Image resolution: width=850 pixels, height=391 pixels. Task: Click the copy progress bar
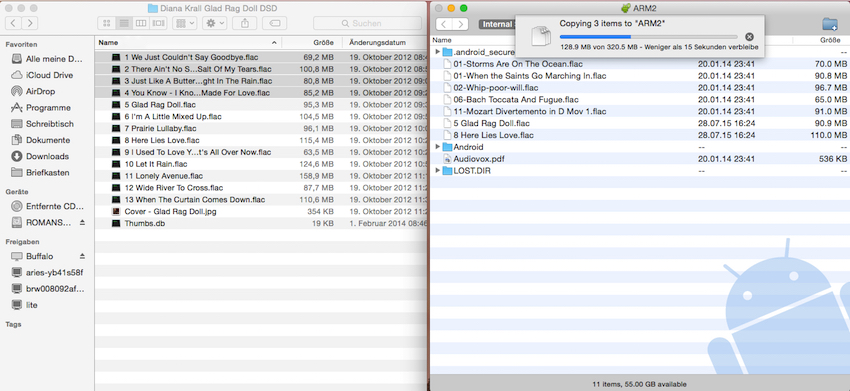(x=649, y=37)
